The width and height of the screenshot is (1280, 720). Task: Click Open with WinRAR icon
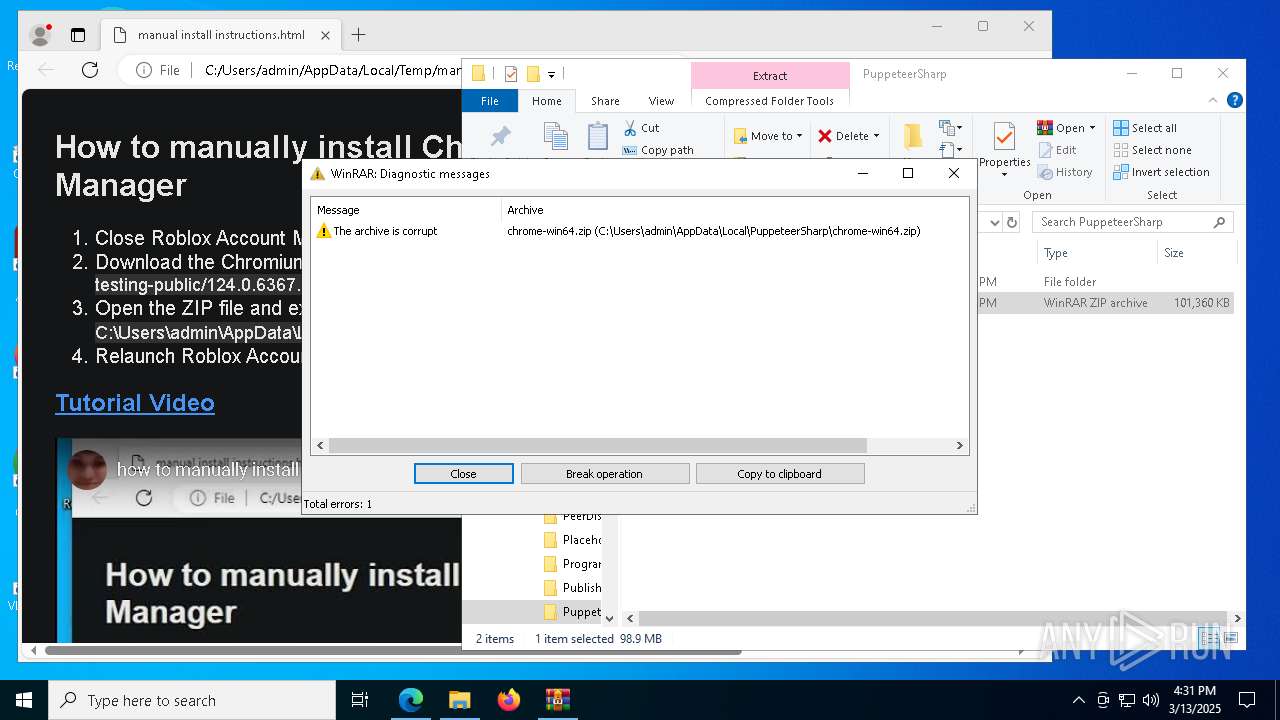[1045, 128]
